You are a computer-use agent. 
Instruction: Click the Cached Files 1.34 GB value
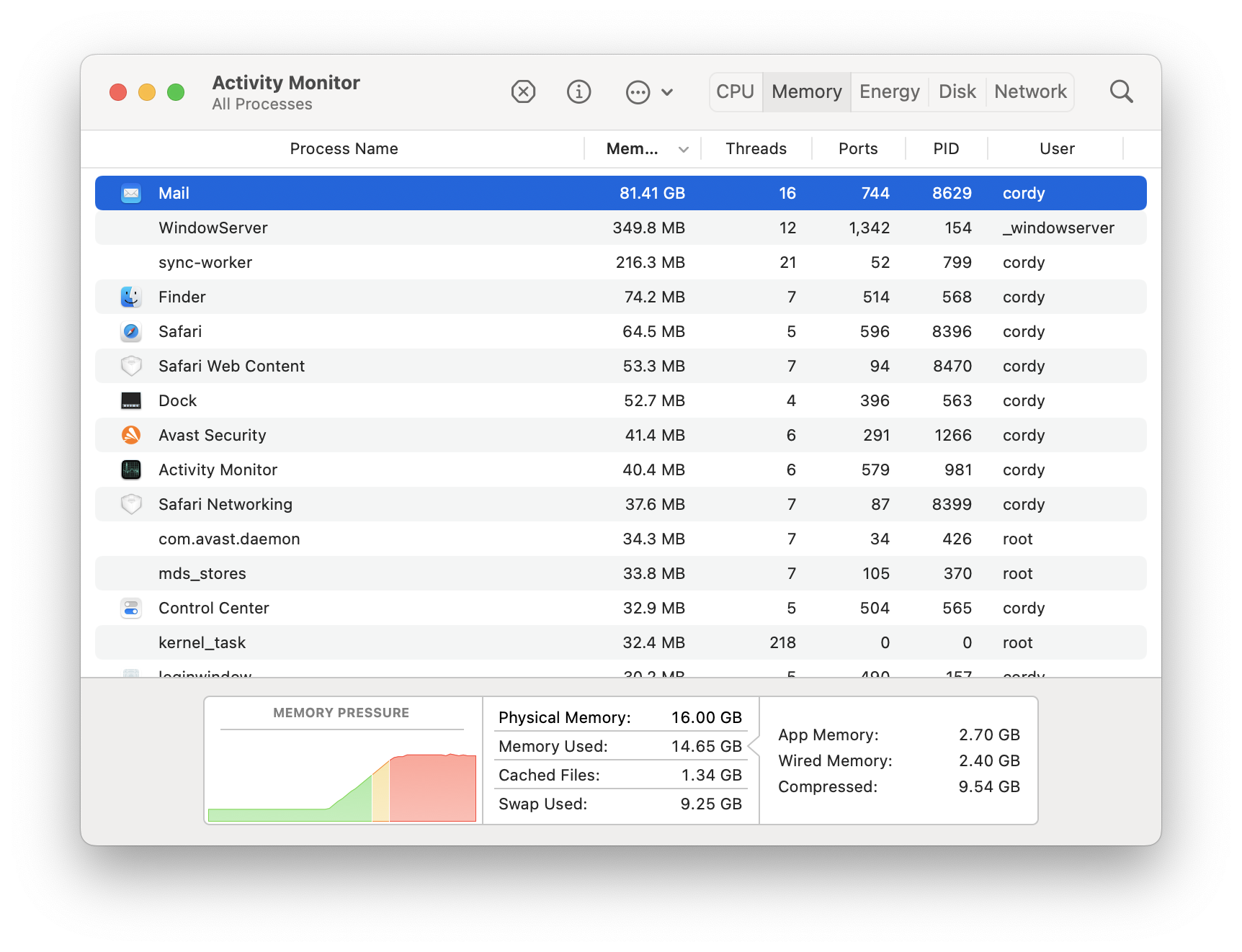tap(711, 776)
